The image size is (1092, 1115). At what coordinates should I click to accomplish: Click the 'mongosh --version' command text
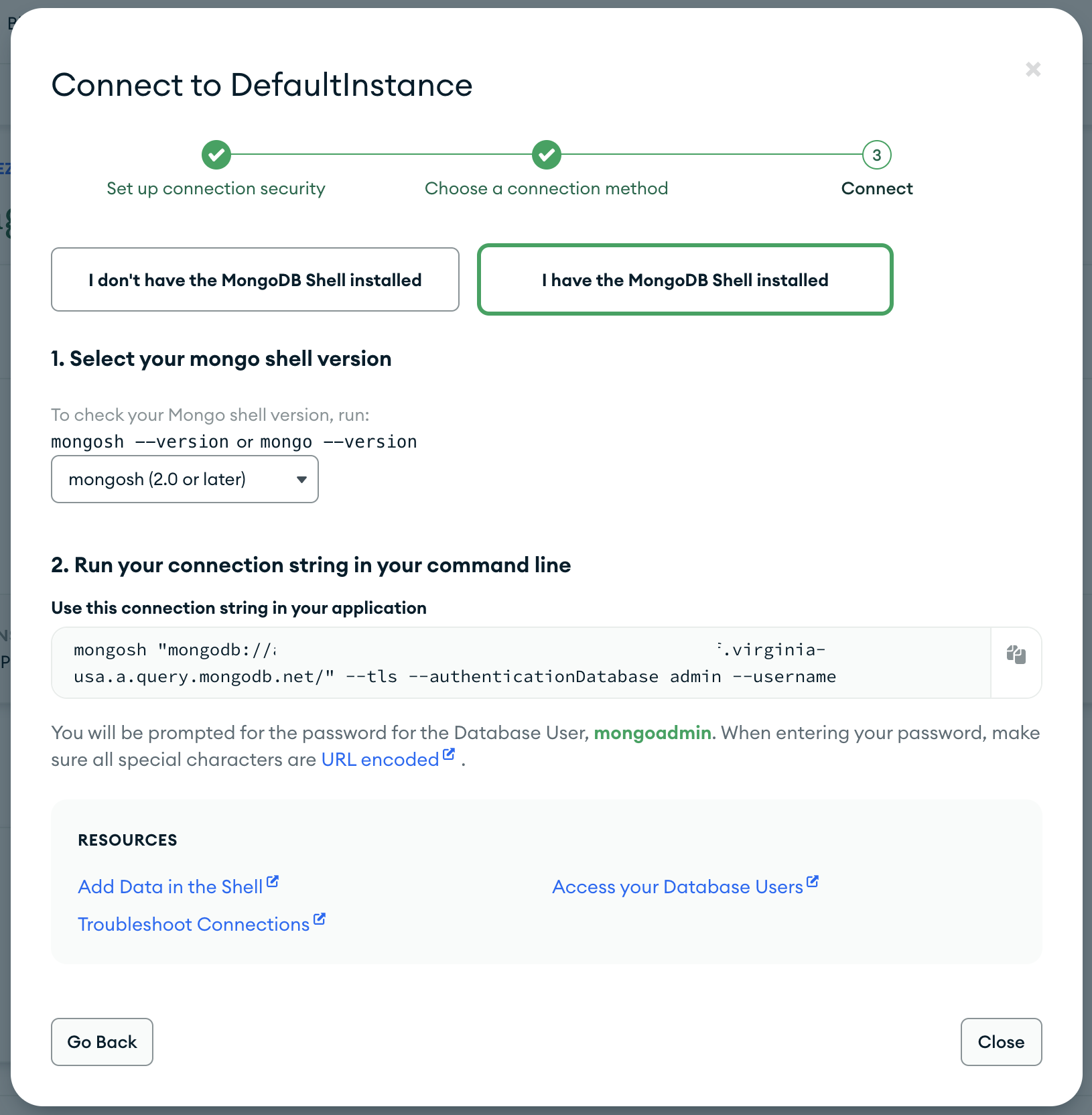coord(140,442)
